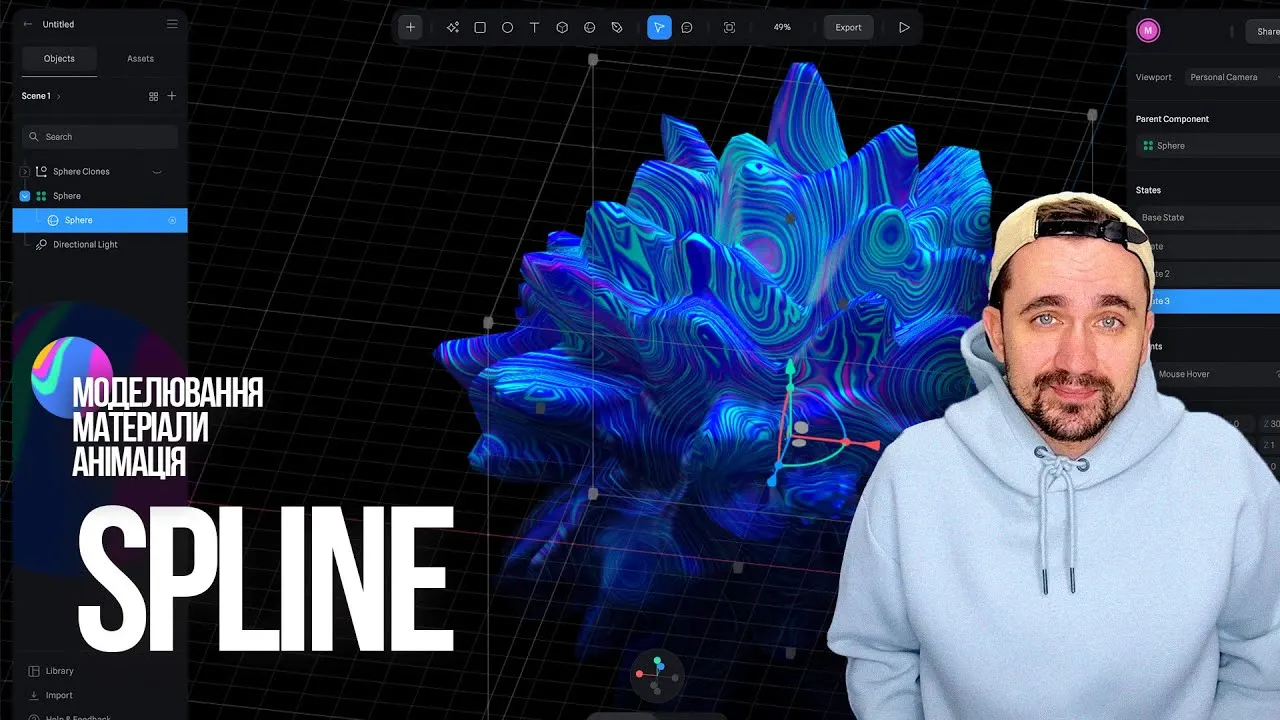This screenshot has height=720, width=1280.
Task: Select the Rectangle shape tool
Action: (x=480, y=28)
